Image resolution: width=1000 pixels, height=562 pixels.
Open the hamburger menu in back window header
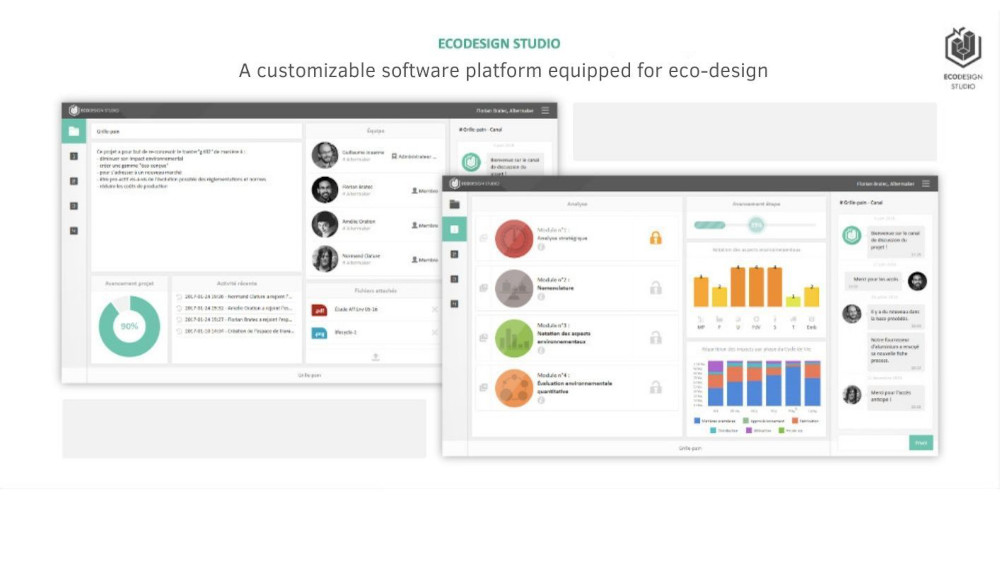coord(545,110)
